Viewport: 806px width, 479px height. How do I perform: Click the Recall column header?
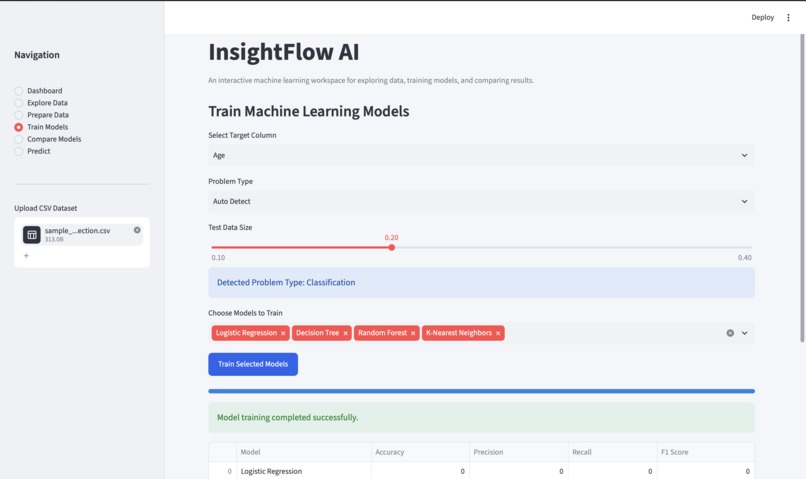[612, 452]
